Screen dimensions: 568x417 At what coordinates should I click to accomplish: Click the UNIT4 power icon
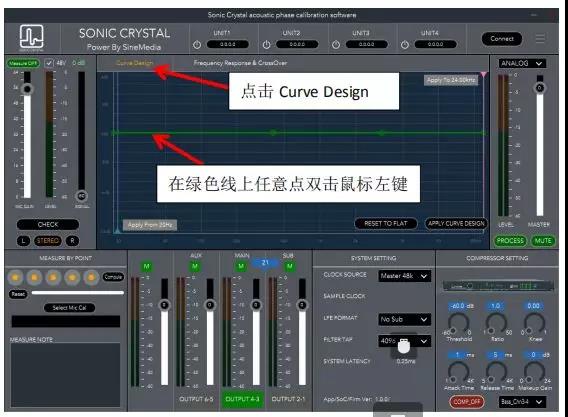coord(405,45)
